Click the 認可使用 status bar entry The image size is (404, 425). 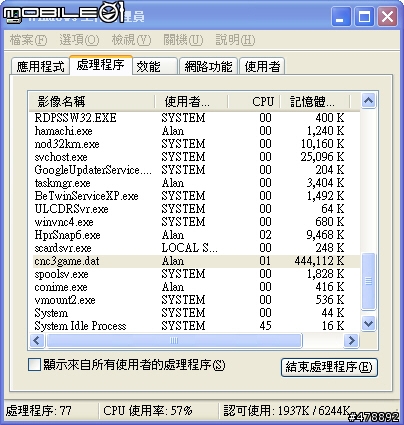click(287, 411)
